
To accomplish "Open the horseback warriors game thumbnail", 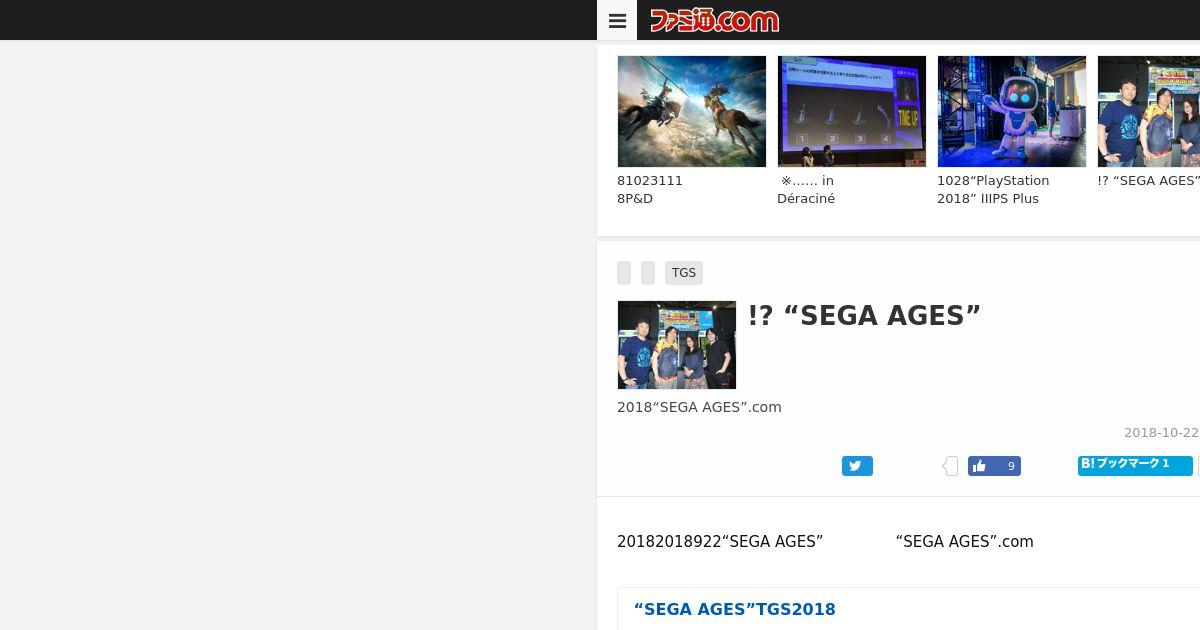I will pos(692,111).
